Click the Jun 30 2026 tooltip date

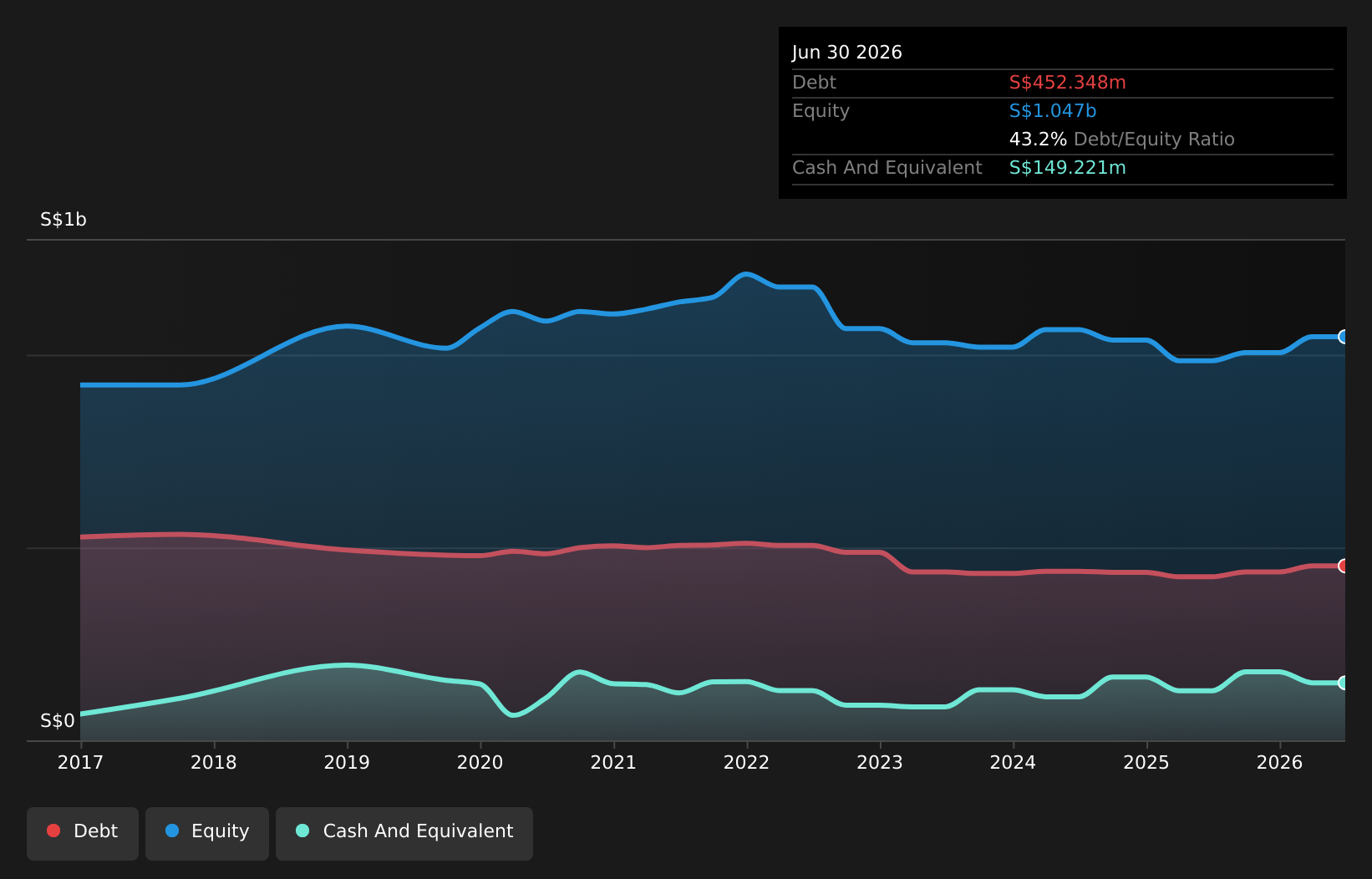pyautogui.click(x=847, y=53)
